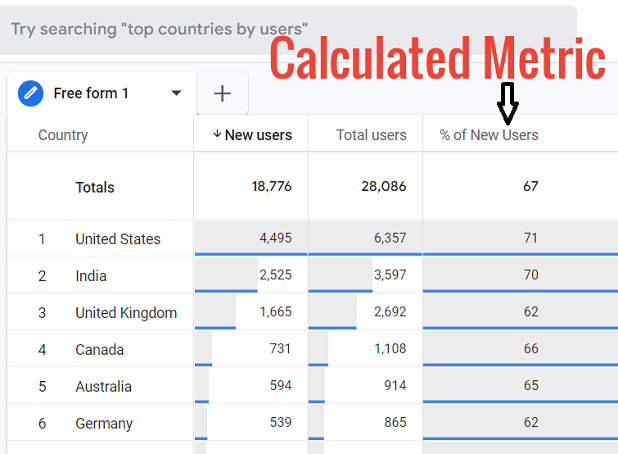Click the sort arrow beside New users
The height and width of the screenshot is (454, 618).
(217, 135)
